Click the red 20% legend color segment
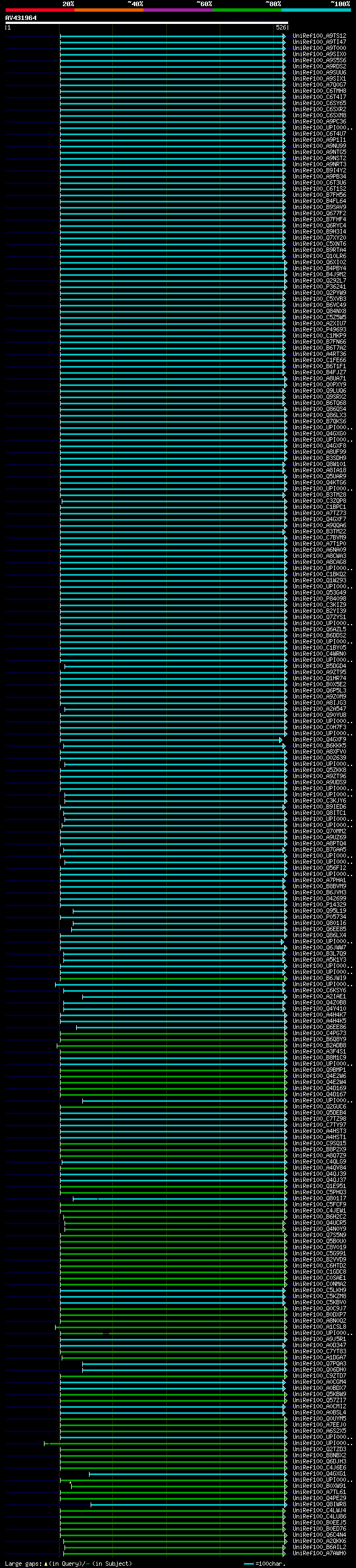The image size is (356, 1568). [x=39, y=10]
